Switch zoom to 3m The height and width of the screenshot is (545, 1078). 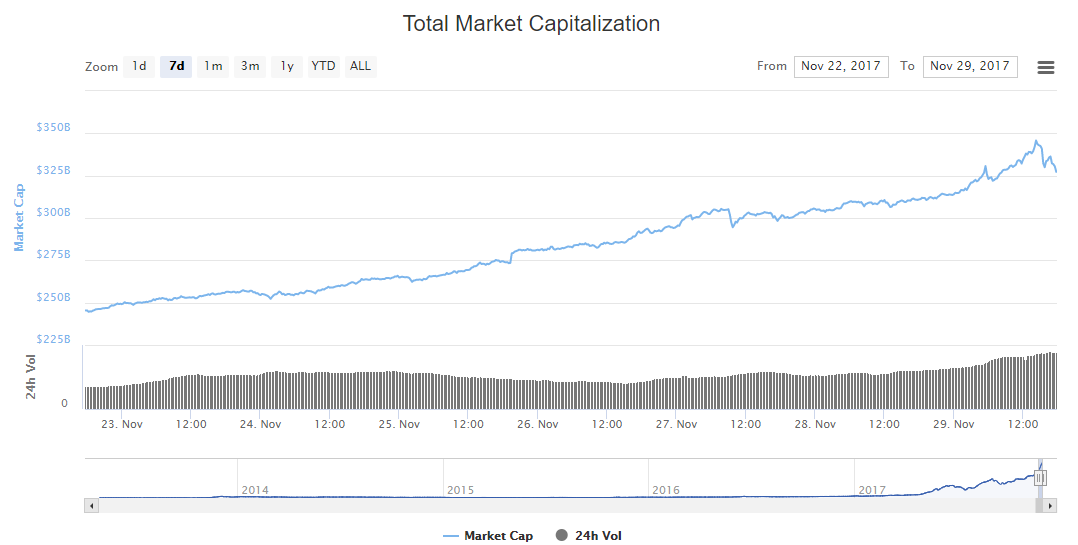click(250, 67)
